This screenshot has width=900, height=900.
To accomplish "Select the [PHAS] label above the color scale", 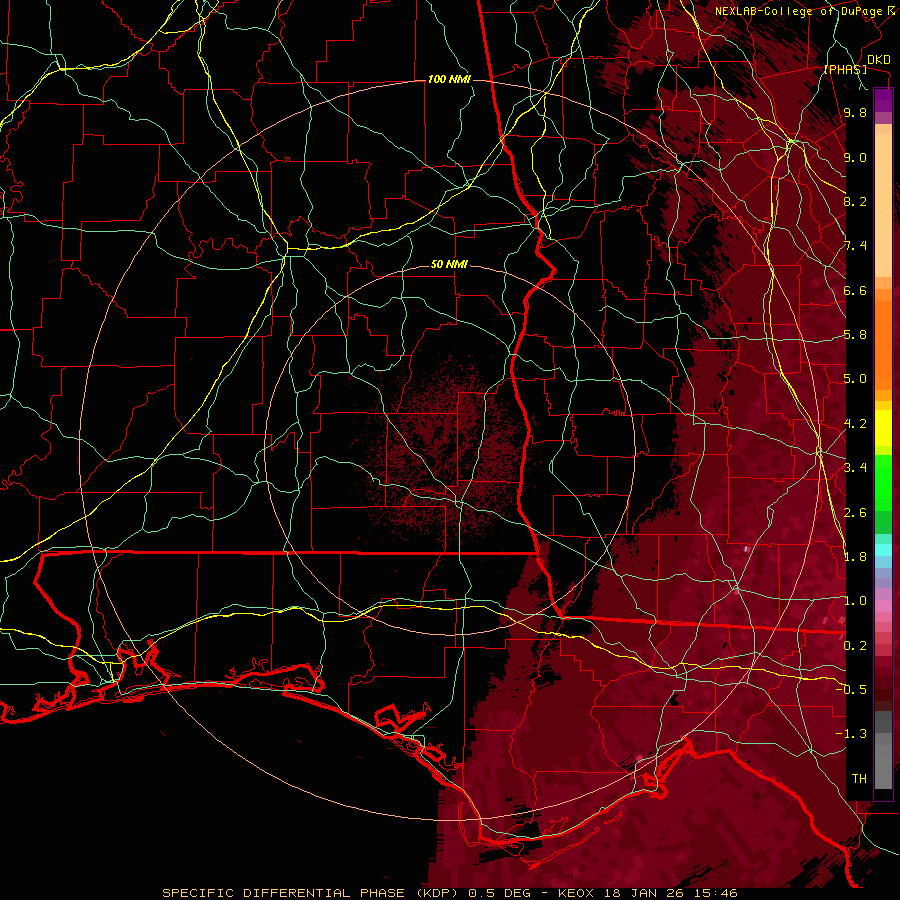I will [845, 70].
